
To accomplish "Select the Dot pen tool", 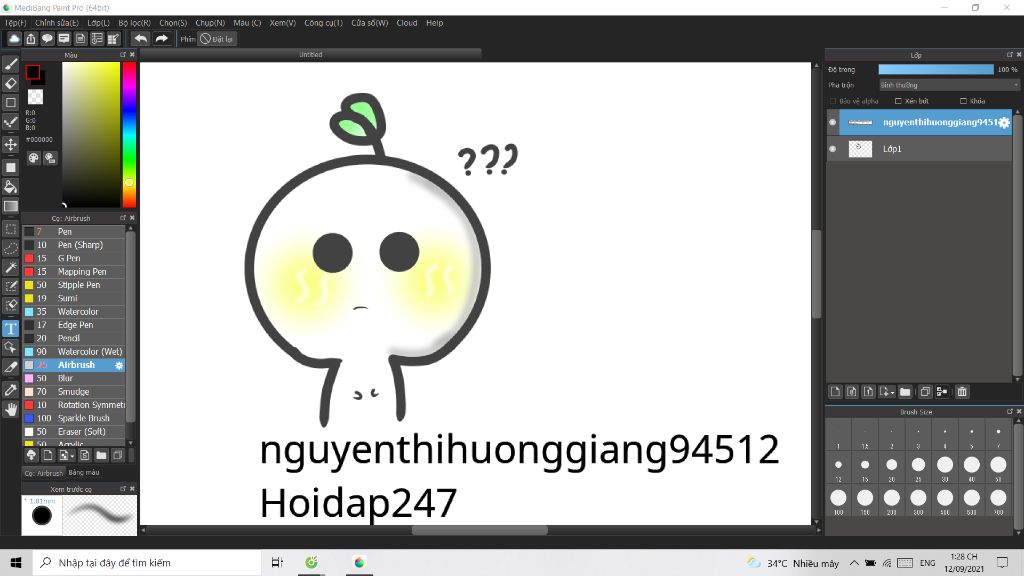I will pos(11,122).
